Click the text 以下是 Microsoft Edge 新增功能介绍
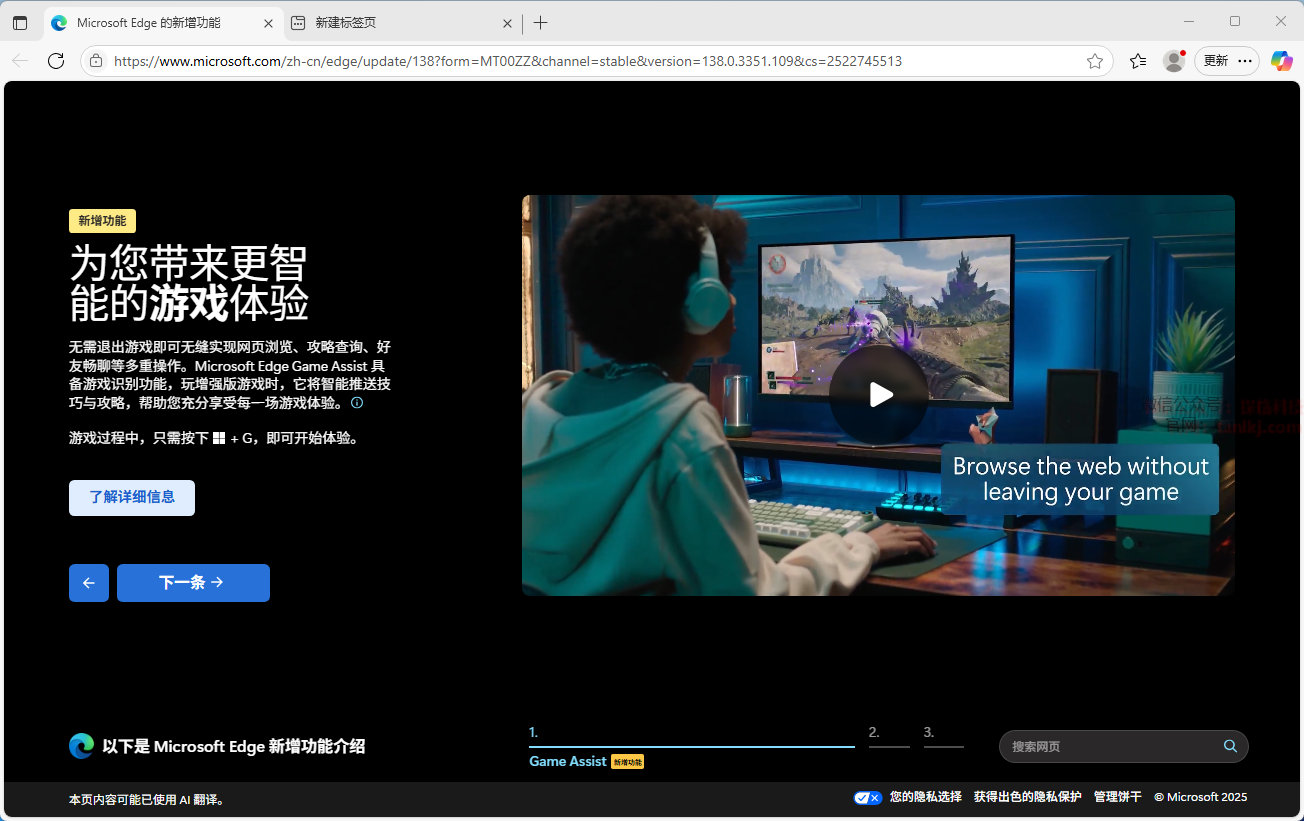 (234, 746)
